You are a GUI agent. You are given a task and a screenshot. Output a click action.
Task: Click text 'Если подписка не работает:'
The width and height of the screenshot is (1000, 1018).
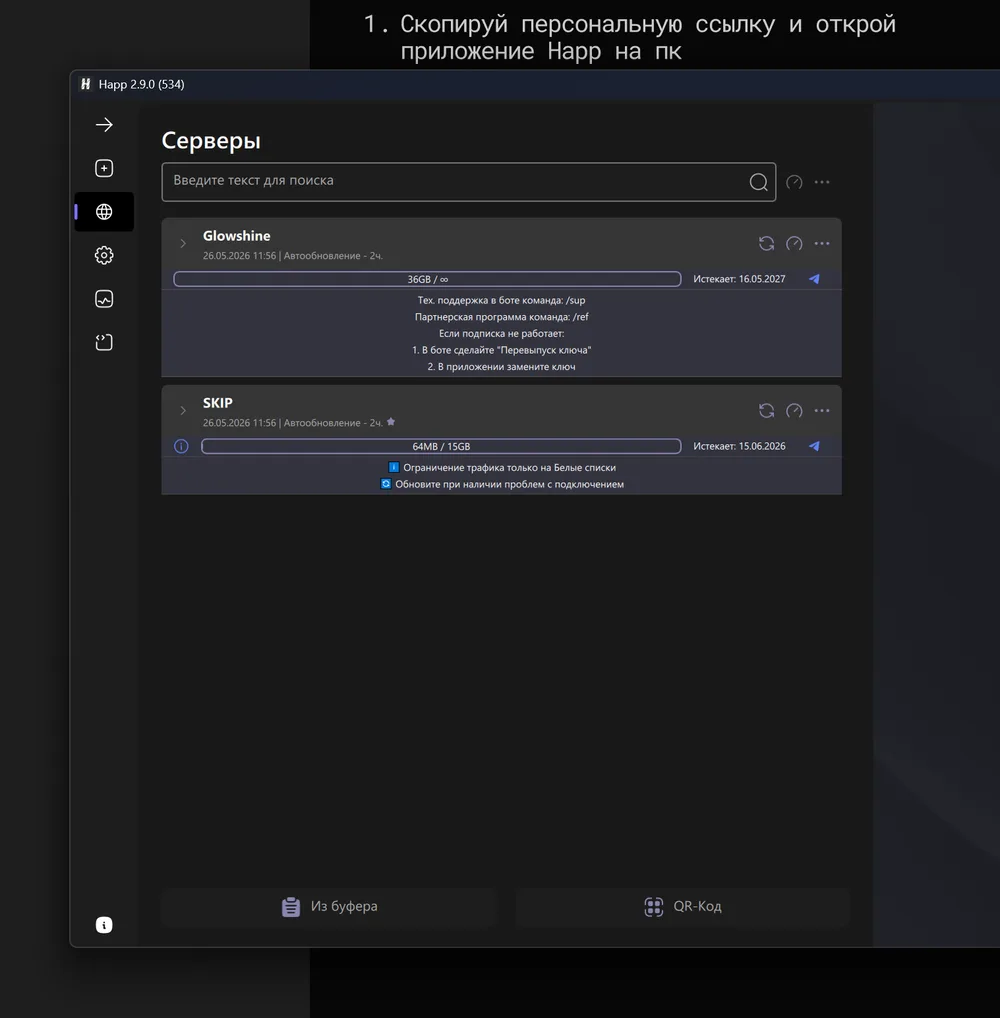tap(501, 334)
